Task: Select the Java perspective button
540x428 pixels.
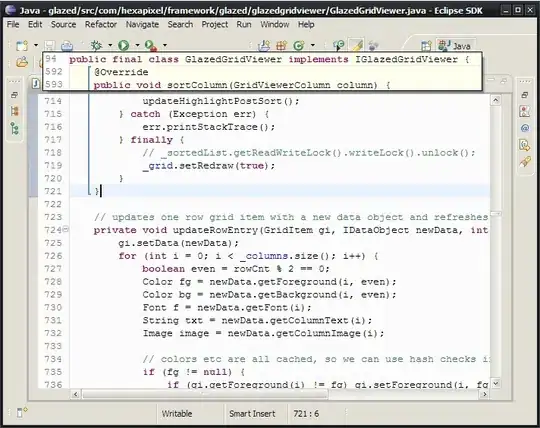Action: [x=455, y=45]
